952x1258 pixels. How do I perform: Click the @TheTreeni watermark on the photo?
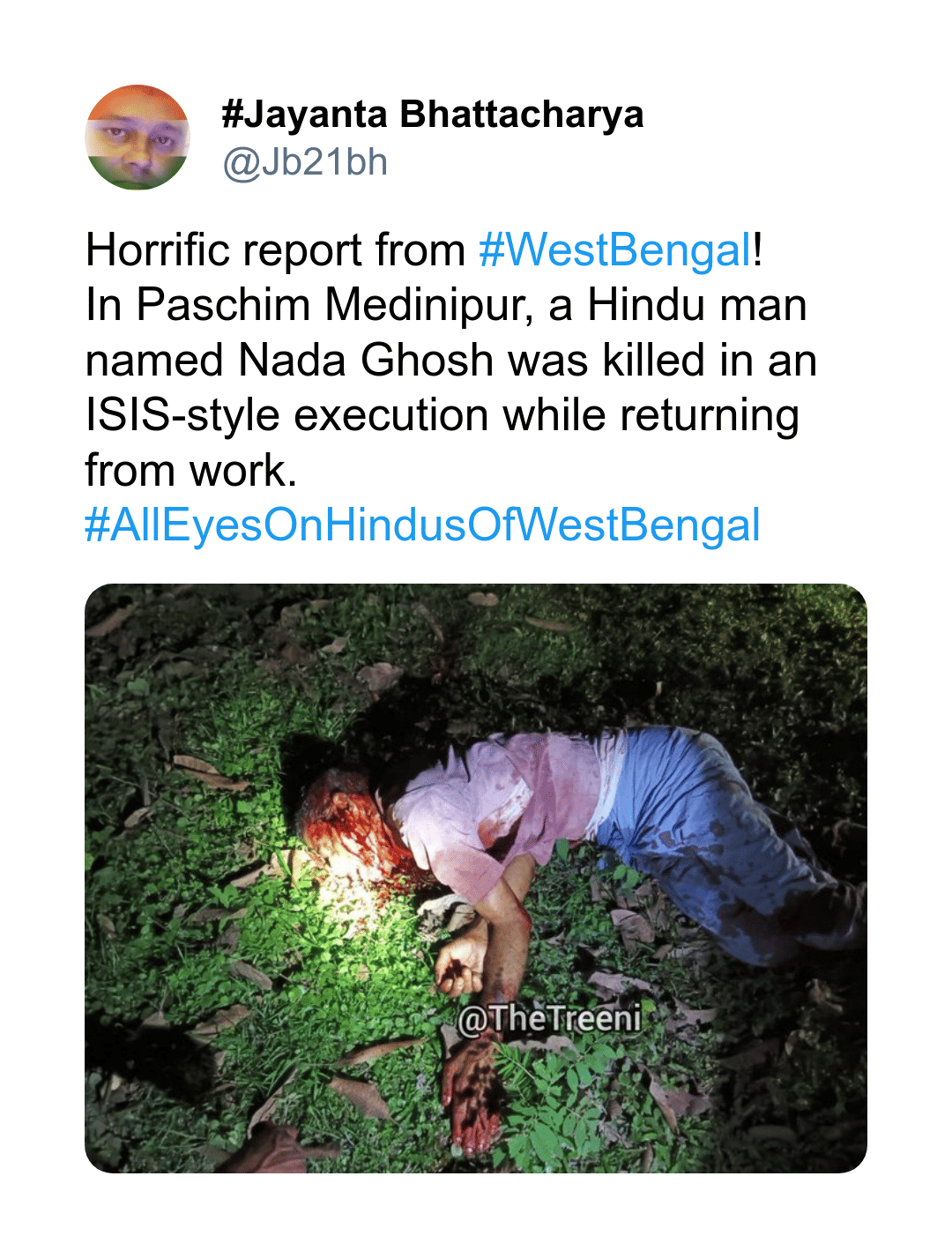pos(550,1019)
